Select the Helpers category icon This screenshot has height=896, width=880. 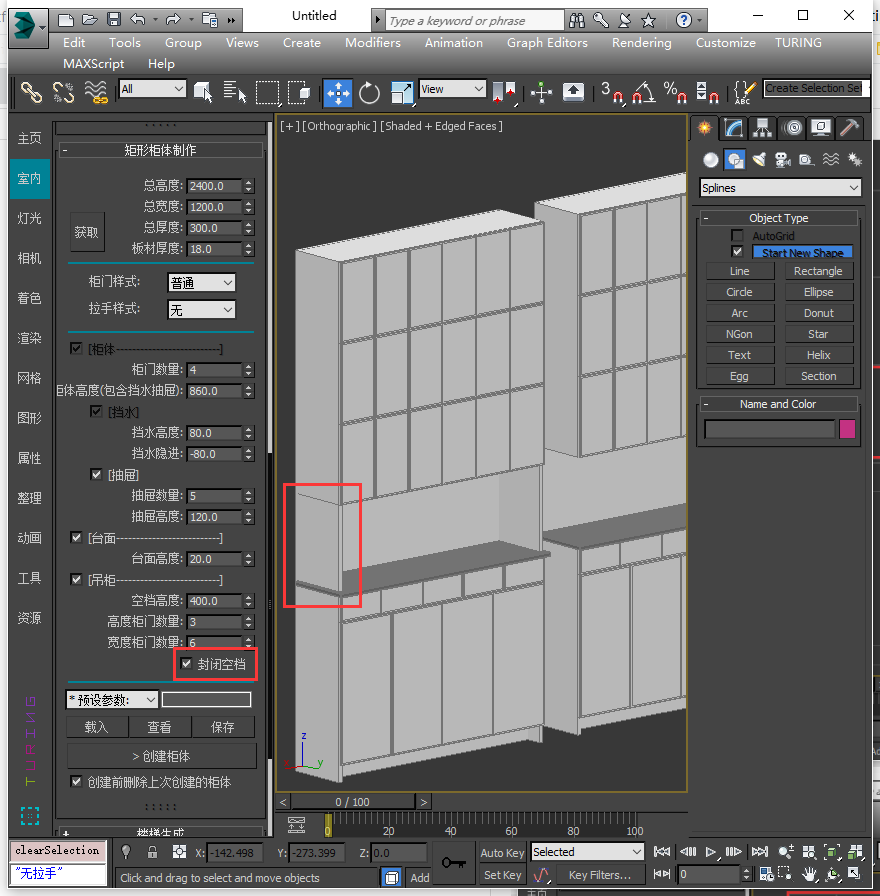pyautogui.click(x=806, y=160)
